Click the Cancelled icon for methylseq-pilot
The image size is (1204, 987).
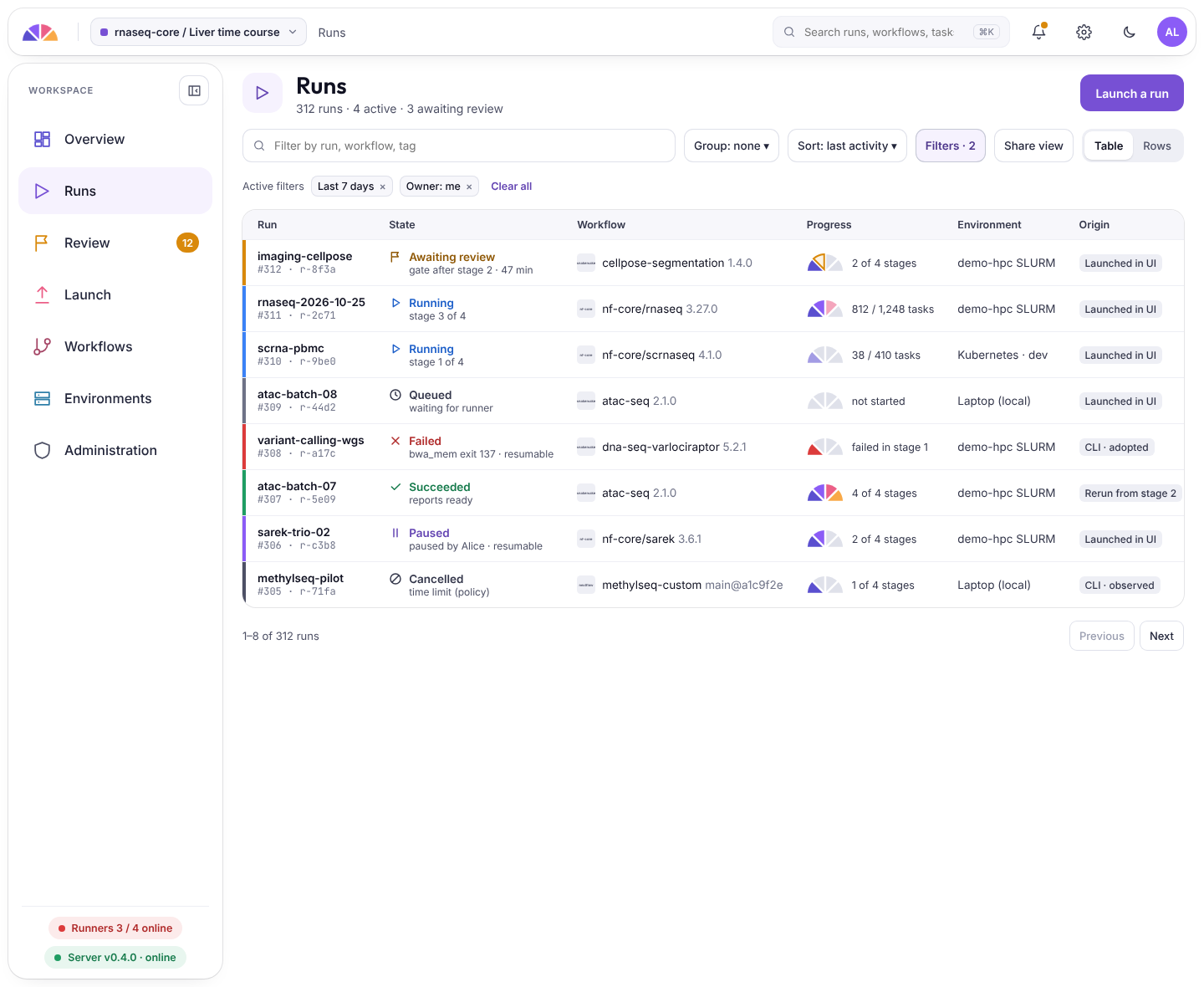point(395,579)
